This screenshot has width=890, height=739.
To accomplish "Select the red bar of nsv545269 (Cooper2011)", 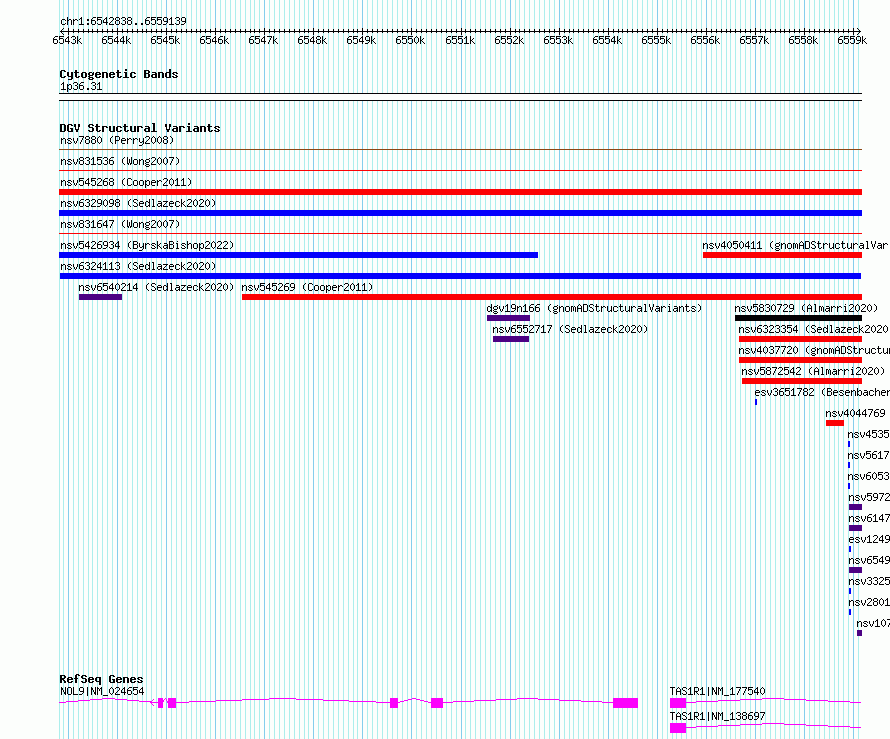I will (552, 297).
